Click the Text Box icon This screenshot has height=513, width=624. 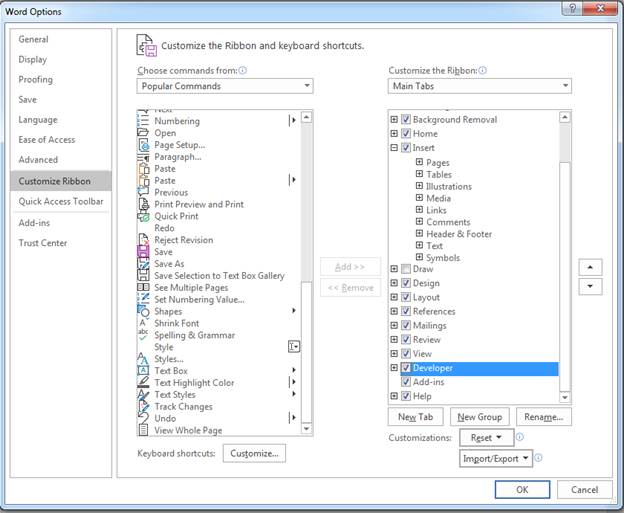click(143, 371)
